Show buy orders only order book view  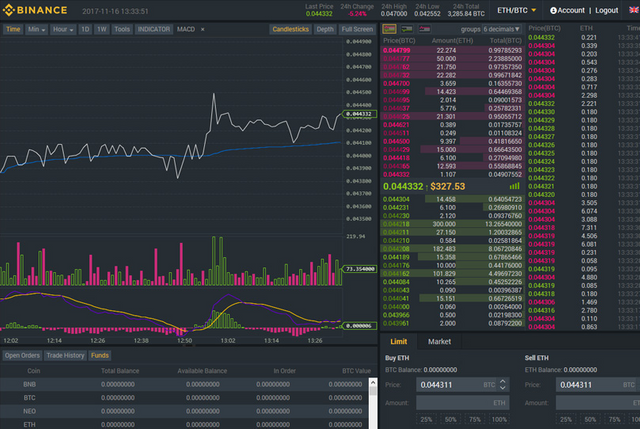tap(407, 29)
